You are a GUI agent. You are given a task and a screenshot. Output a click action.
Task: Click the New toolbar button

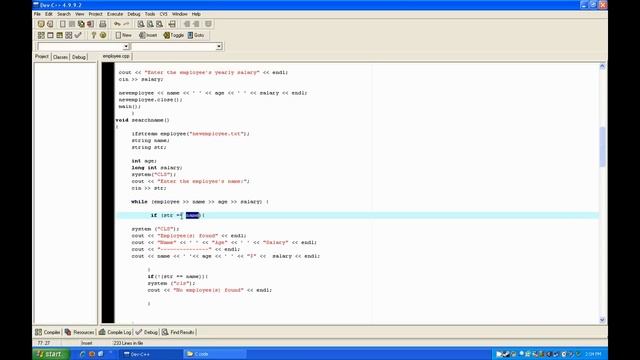point(124,35)
